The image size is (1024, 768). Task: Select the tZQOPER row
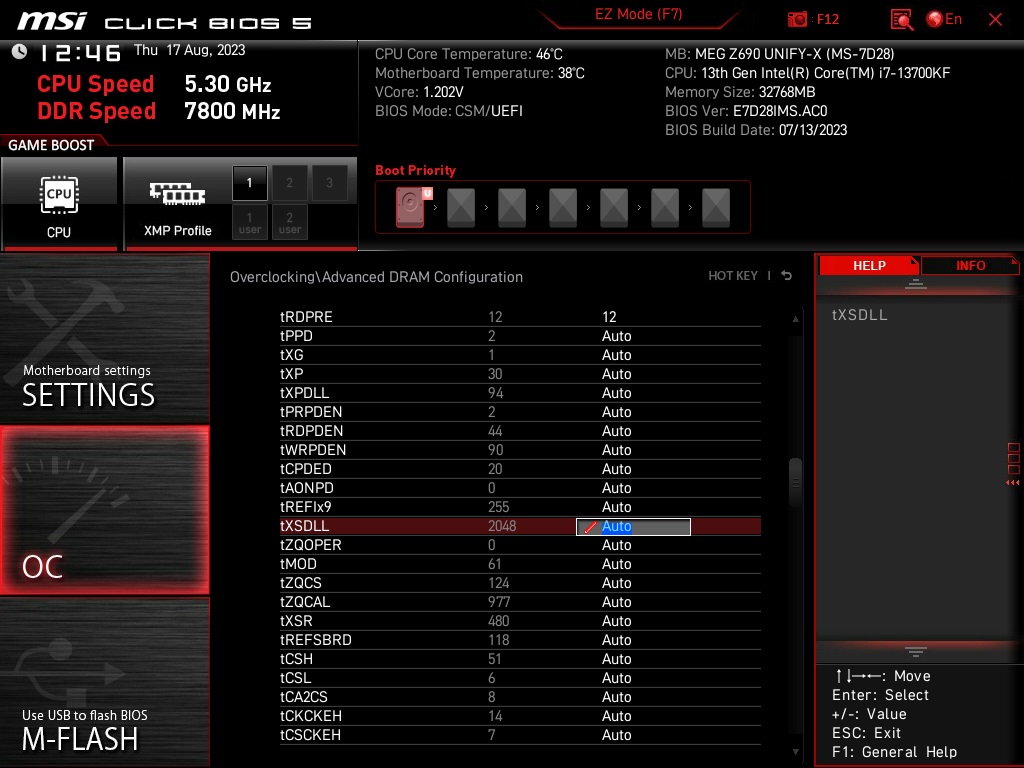coord(520,545)
